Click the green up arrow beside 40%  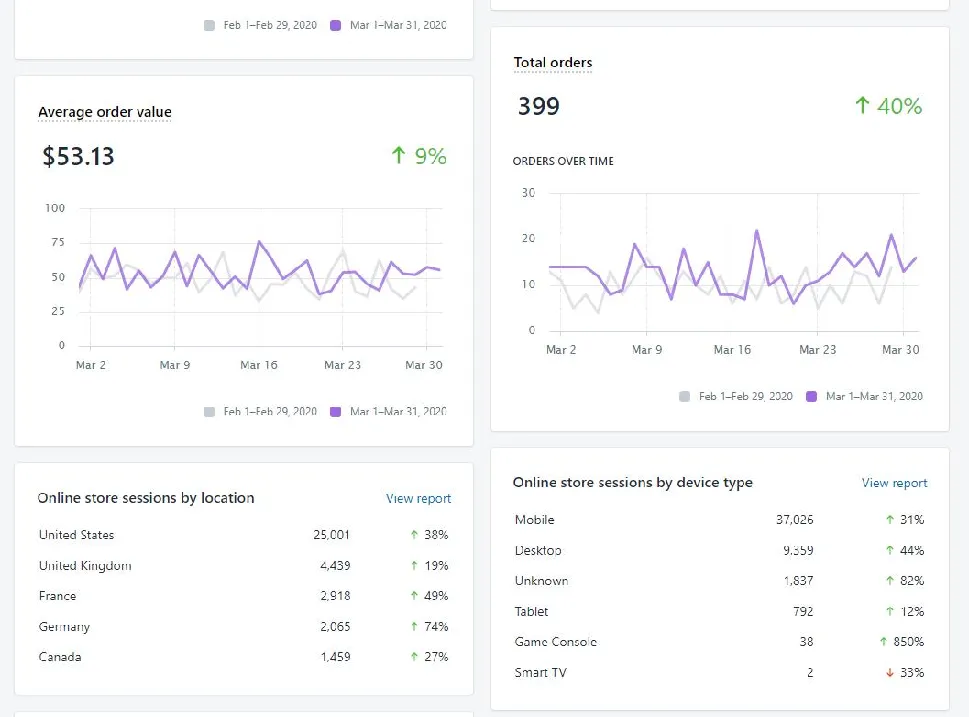(862, 105)
